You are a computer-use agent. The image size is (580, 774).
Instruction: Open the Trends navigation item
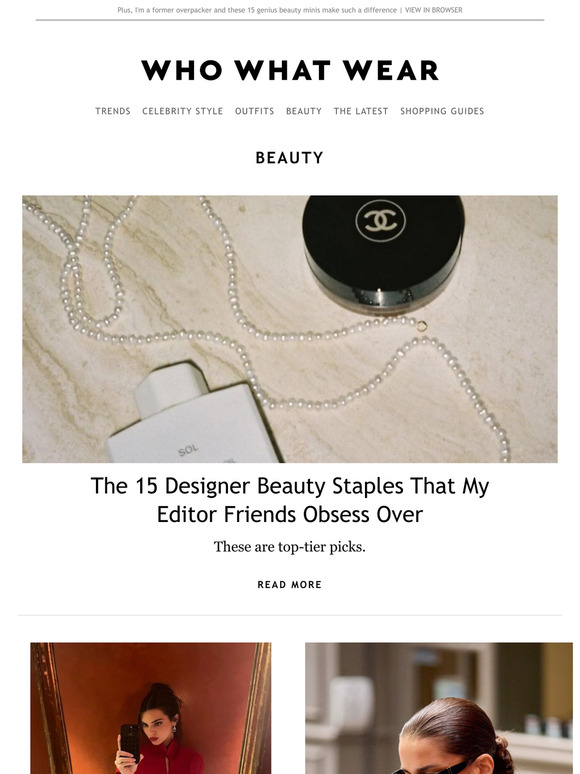coord(113,111)
